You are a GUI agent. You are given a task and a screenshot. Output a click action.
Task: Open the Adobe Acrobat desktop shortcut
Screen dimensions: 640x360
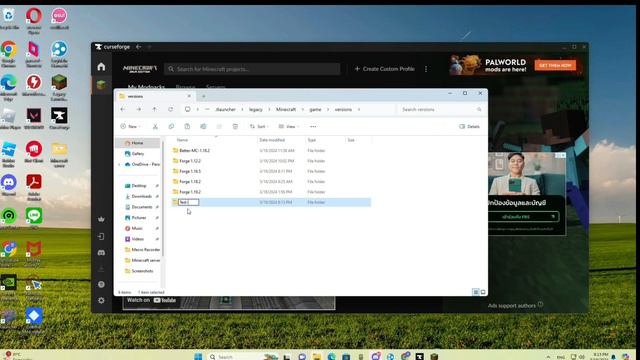pos(34,187)
